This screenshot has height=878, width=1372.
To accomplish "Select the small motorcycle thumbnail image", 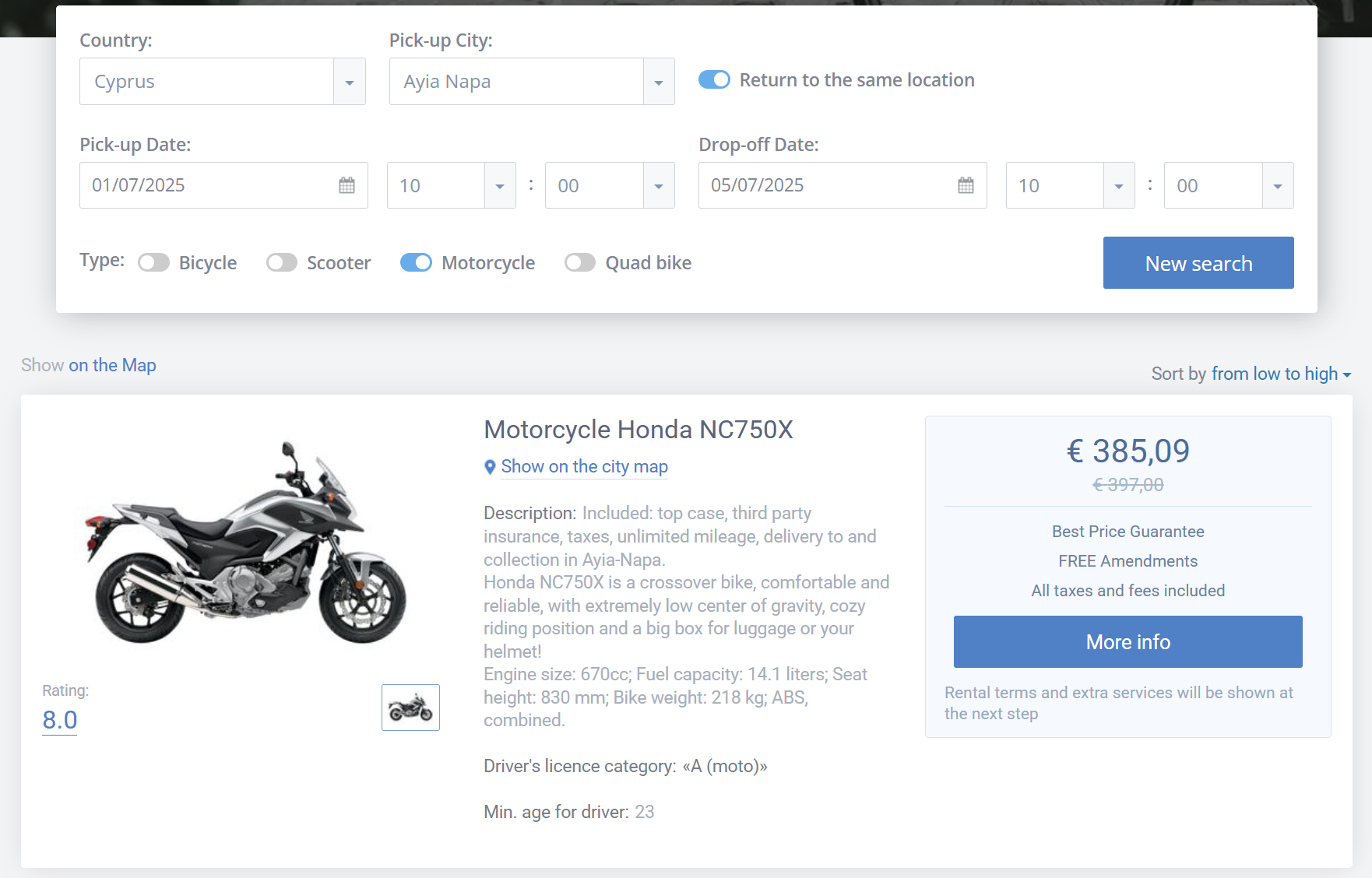I will [x=410, y=708].
